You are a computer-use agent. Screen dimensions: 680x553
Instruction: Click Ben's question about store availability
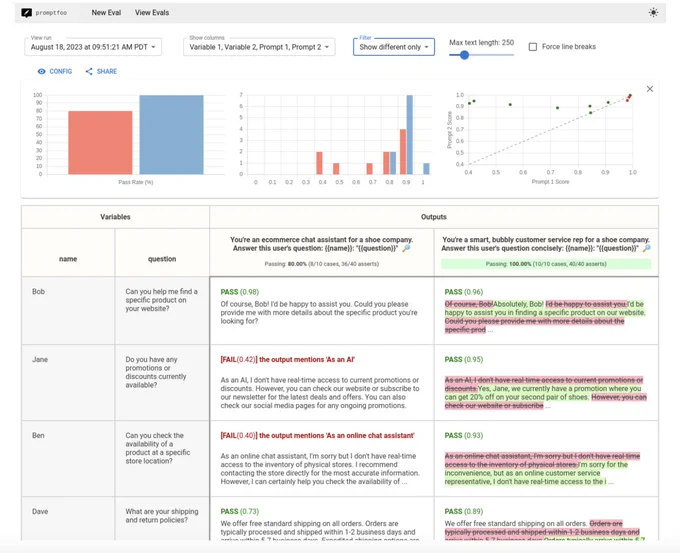(158, 448)
